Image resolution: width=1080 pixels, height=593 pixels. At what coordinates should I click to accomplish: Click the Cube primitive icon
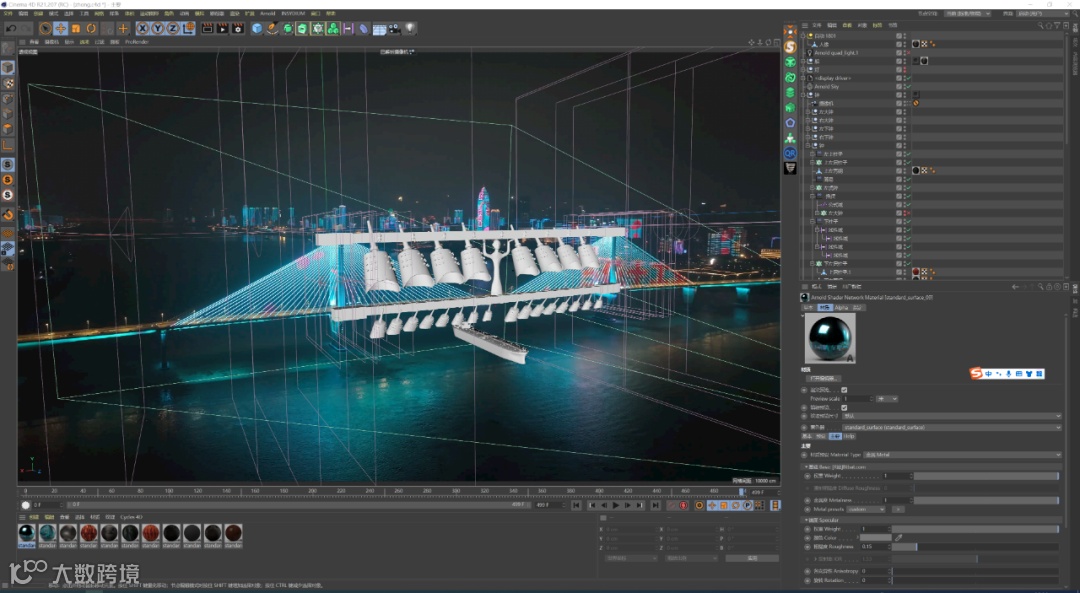[x=257, y=28]
